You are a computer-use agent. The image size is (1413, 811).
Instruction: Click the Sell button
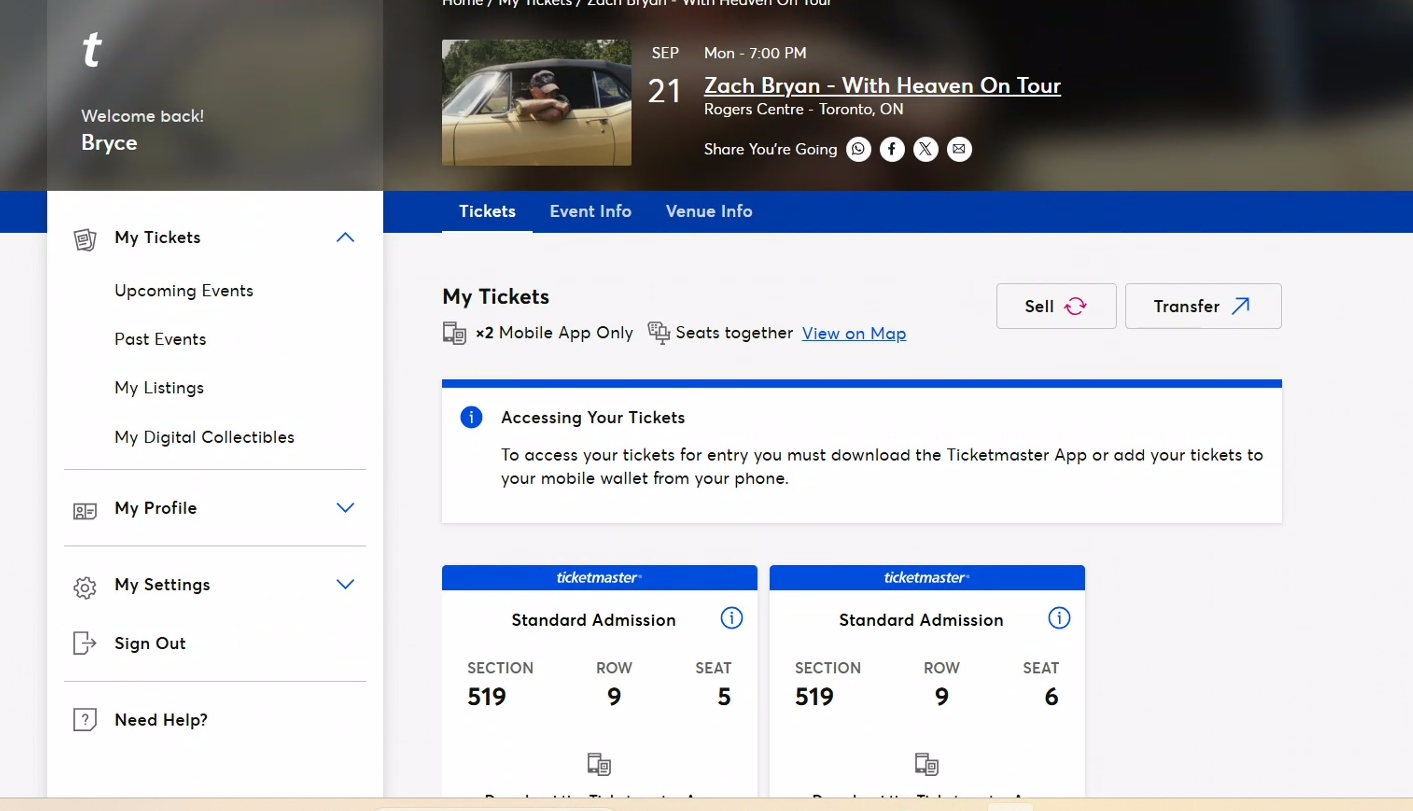[x=1056, y=306]
